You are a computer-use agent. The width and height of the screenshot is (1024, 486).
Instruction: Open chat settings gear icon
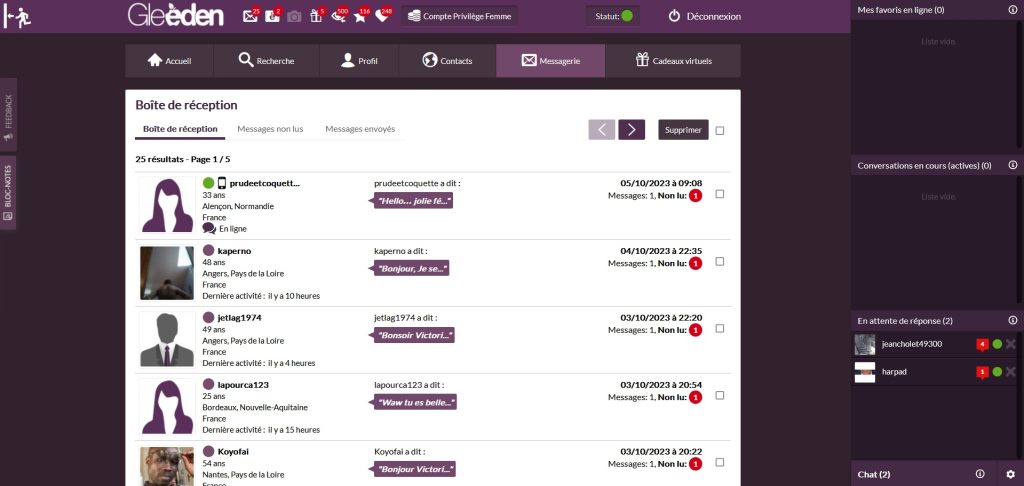[x=1010, y=474]
